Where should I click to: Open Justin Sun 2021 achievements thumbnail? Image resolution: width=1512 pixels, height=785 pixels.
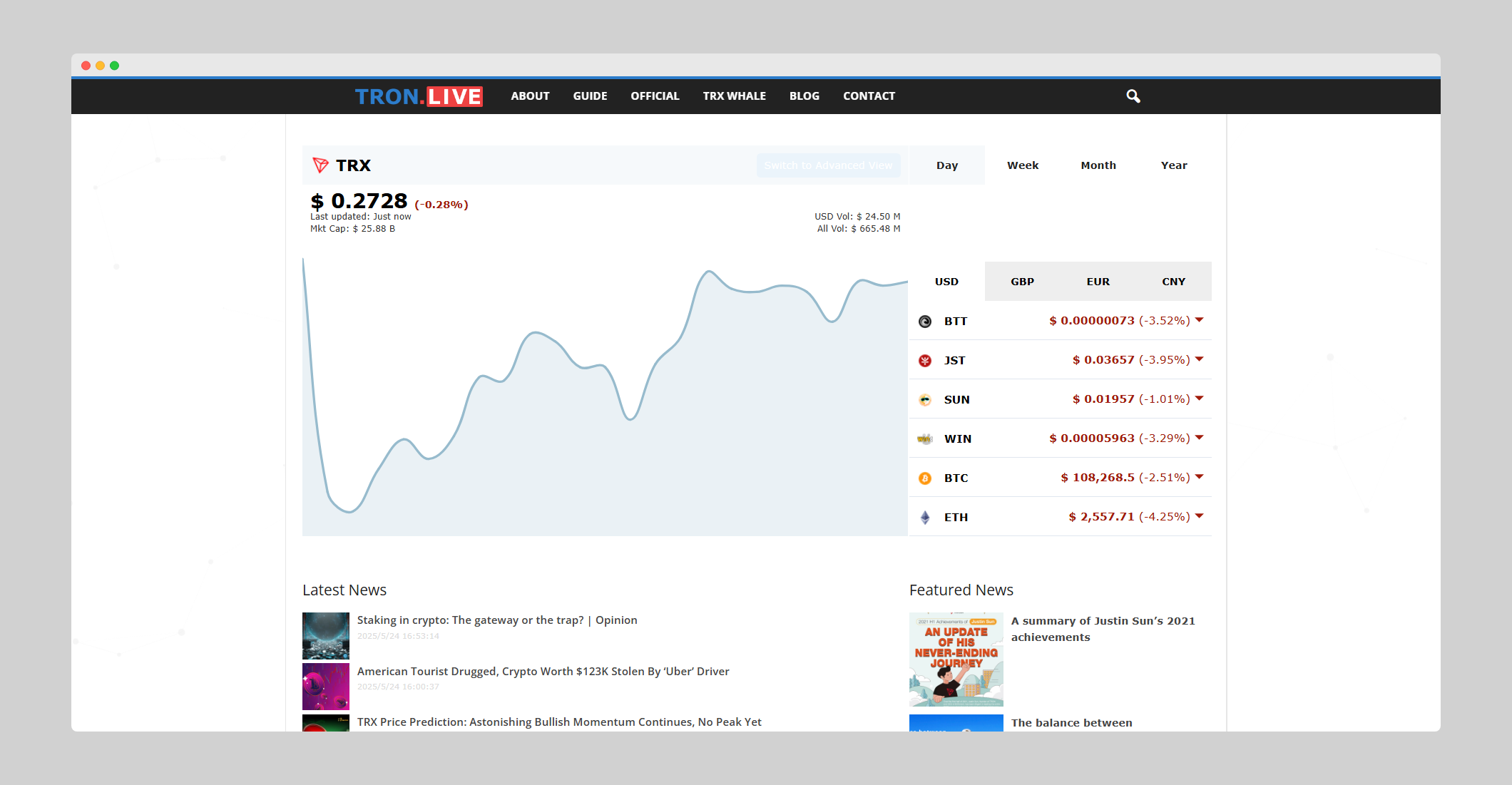click(x=956, y=660)
